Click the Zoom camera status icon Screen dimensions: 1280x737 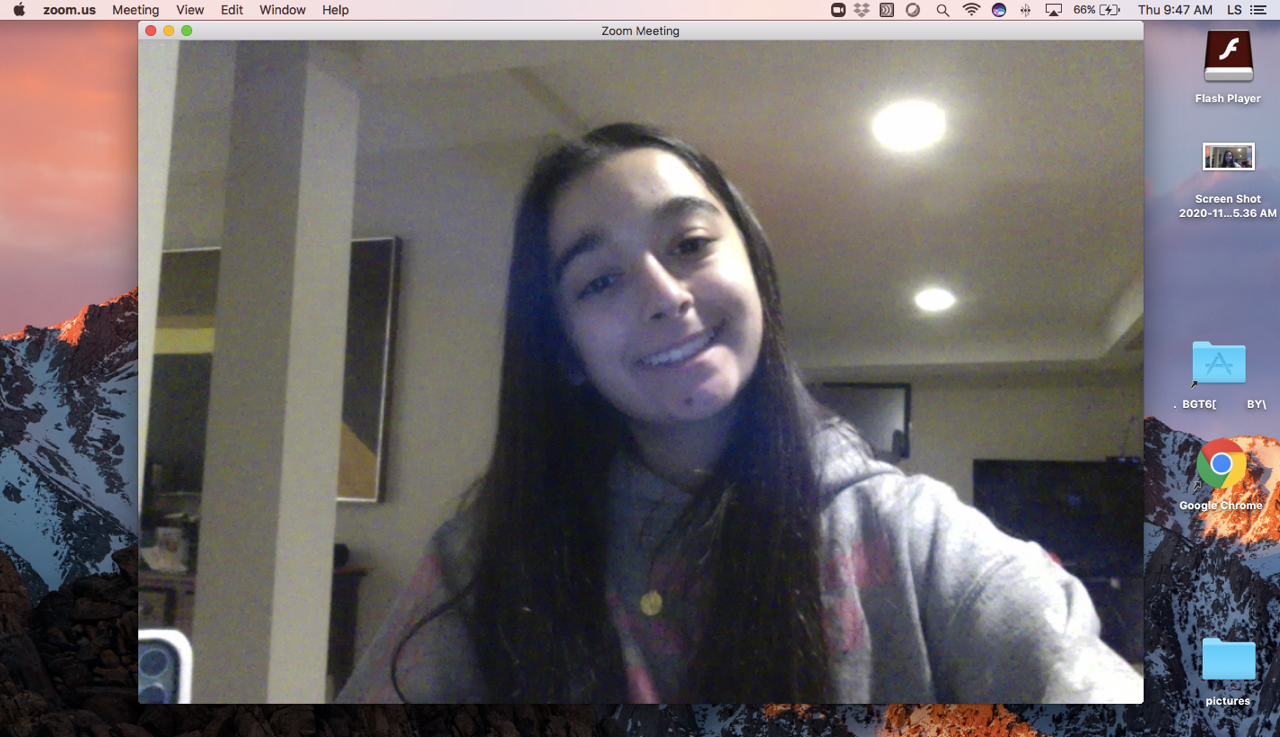click(838, 10)
